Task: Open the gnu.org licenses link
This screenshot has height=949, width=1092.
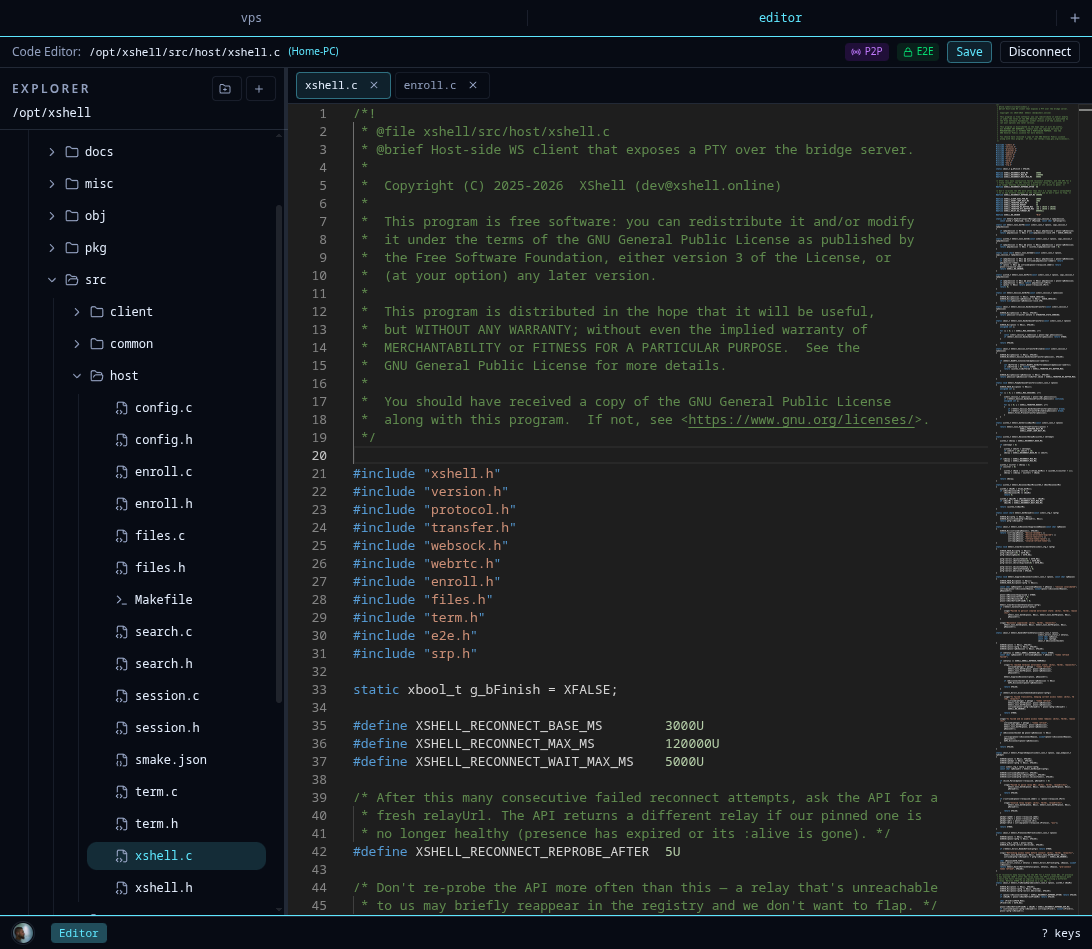Action: (801, 419)
